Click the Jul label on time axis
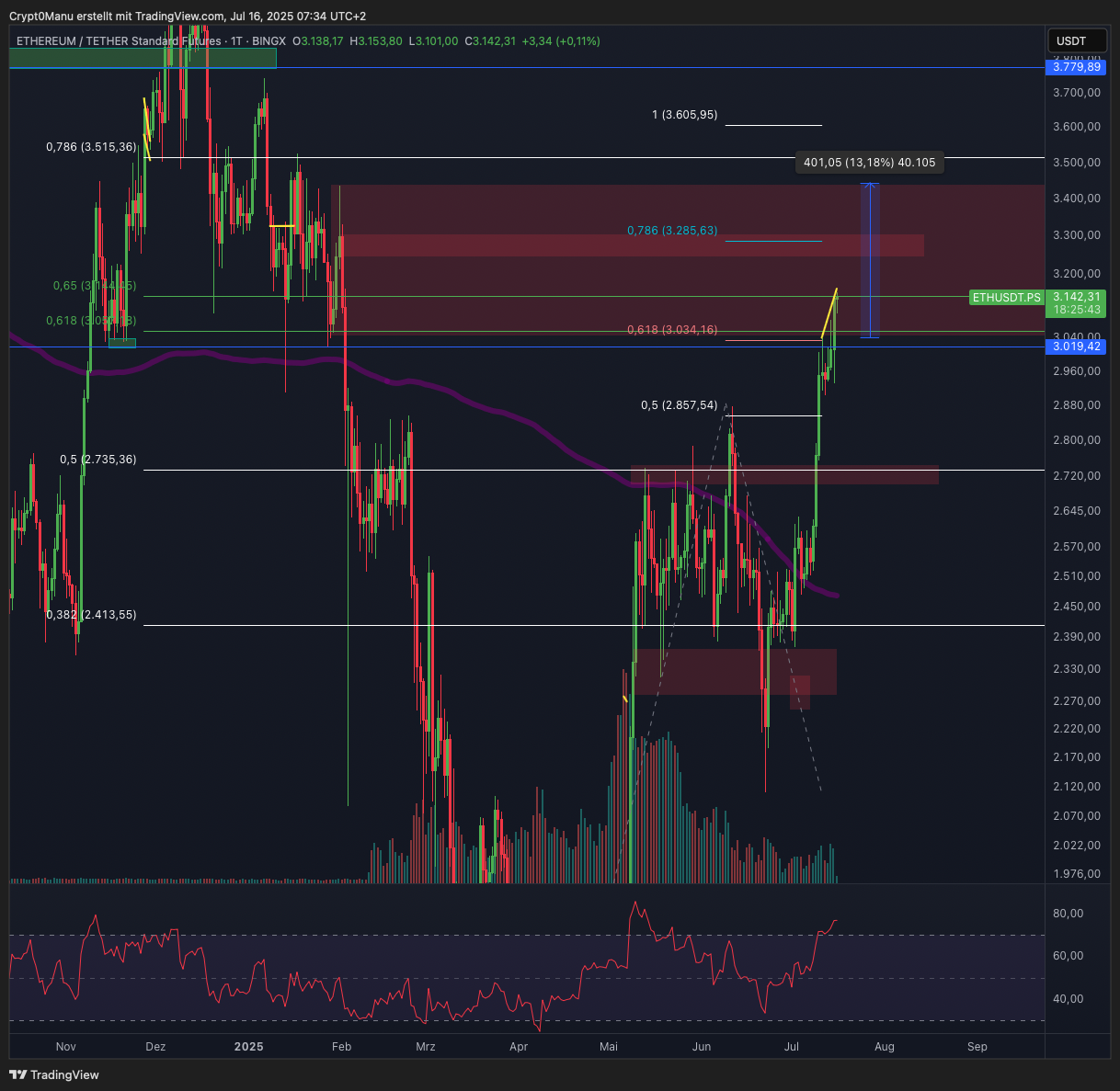Image resolution: width=1120 pixels, height=1091 pixels. click(x=792, y=1046)
